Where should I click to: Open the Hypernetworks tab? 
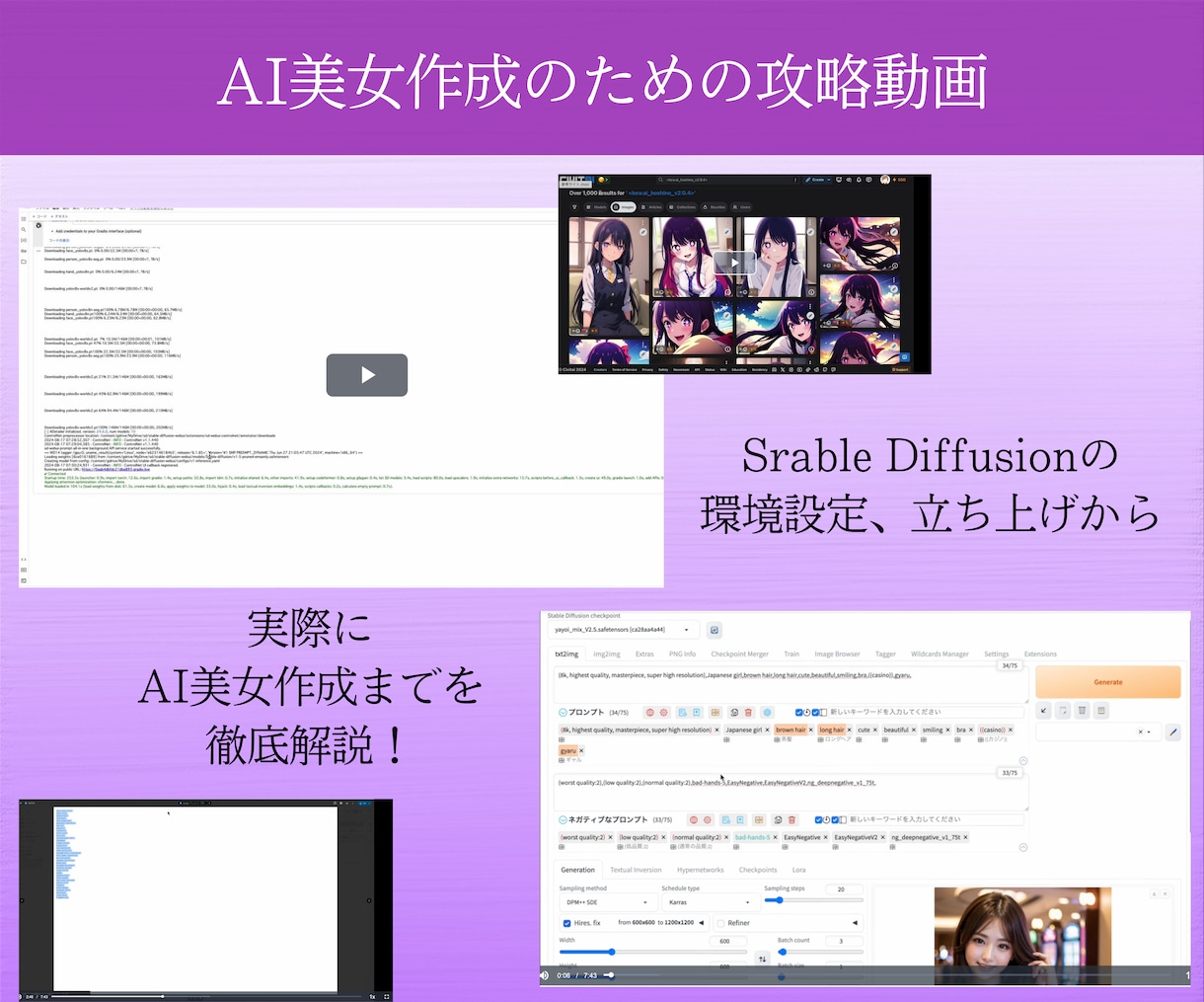click(x=700, y=870)
